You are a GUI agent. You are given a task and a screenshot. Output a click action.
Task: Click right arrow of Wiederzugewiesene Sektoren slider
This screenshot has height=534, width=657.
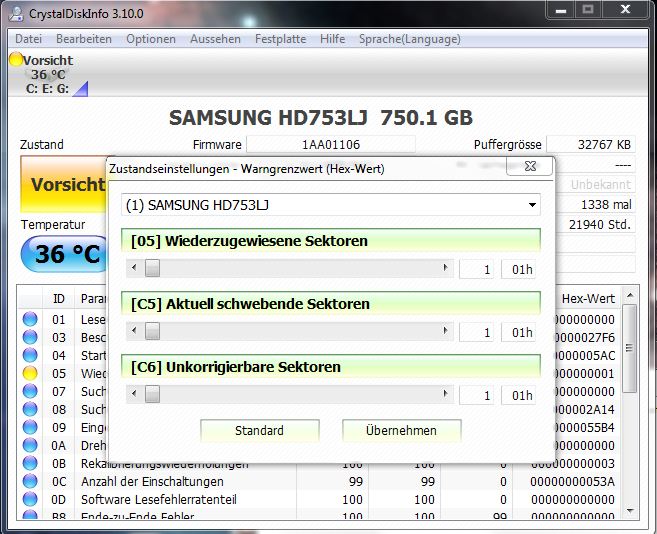click(445, 268)
